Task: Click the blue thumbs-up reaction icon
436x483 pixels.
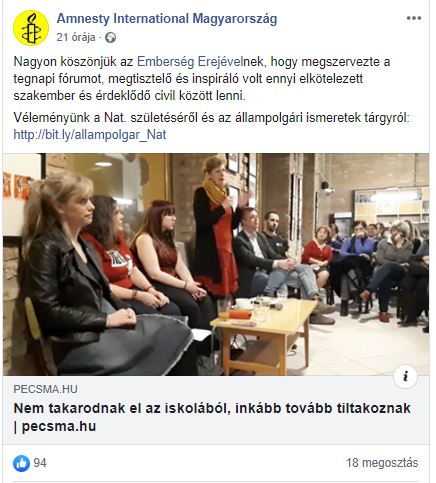Action: tap(21, 463)
